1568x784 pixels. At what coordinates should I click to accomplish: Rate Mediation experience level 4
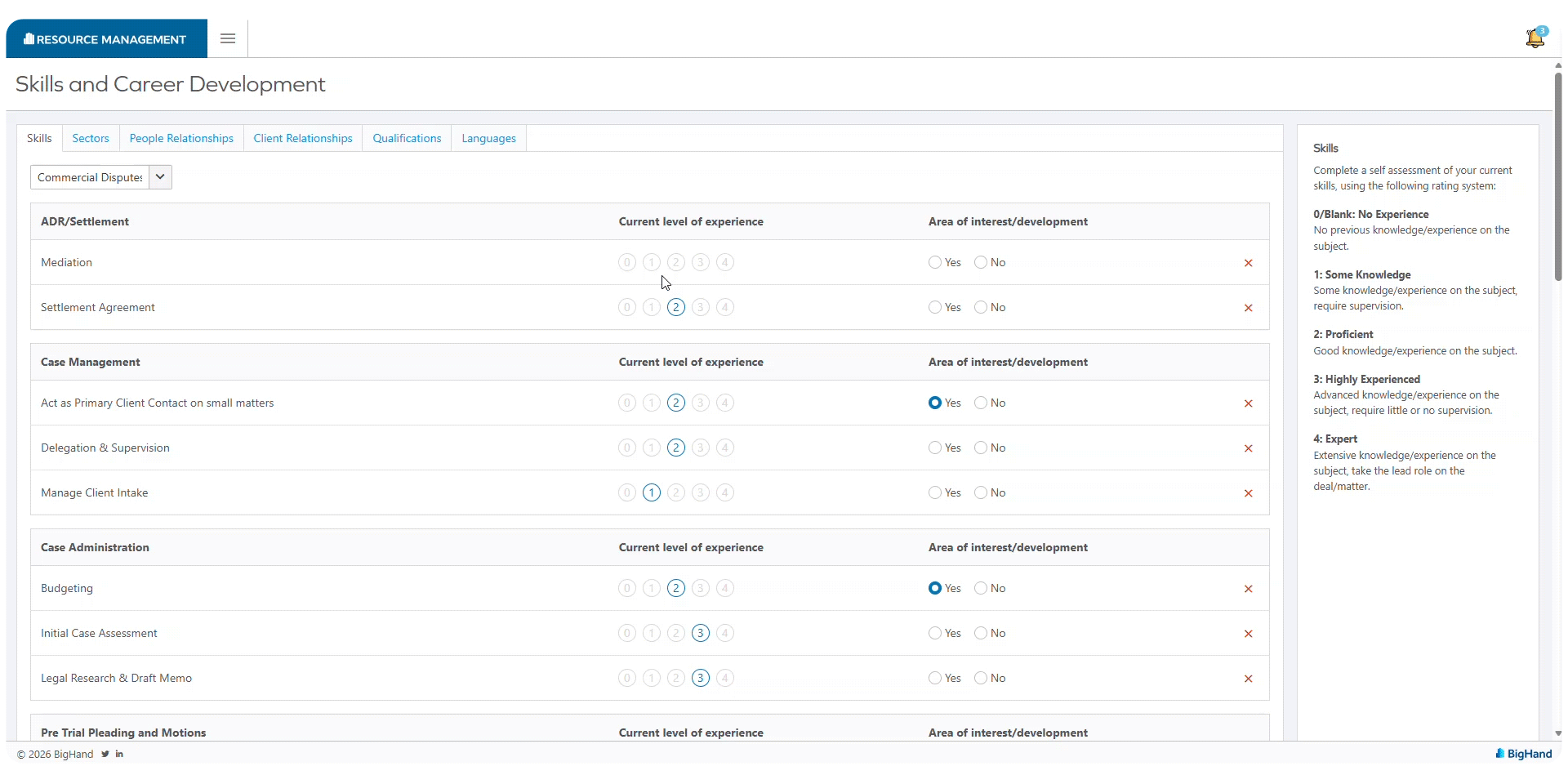pos(725,262)
